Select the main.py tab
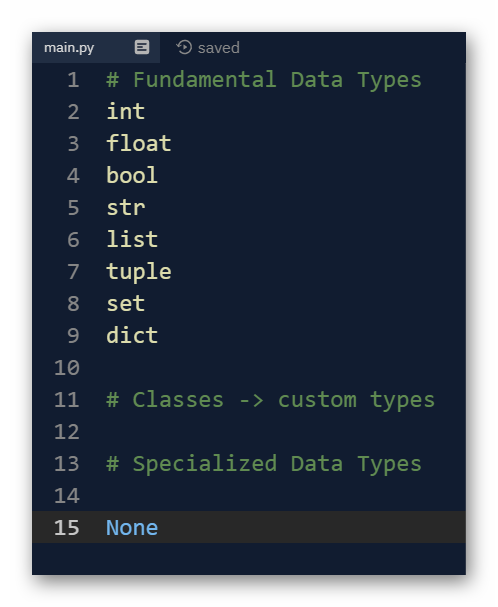 coord(96,48)
